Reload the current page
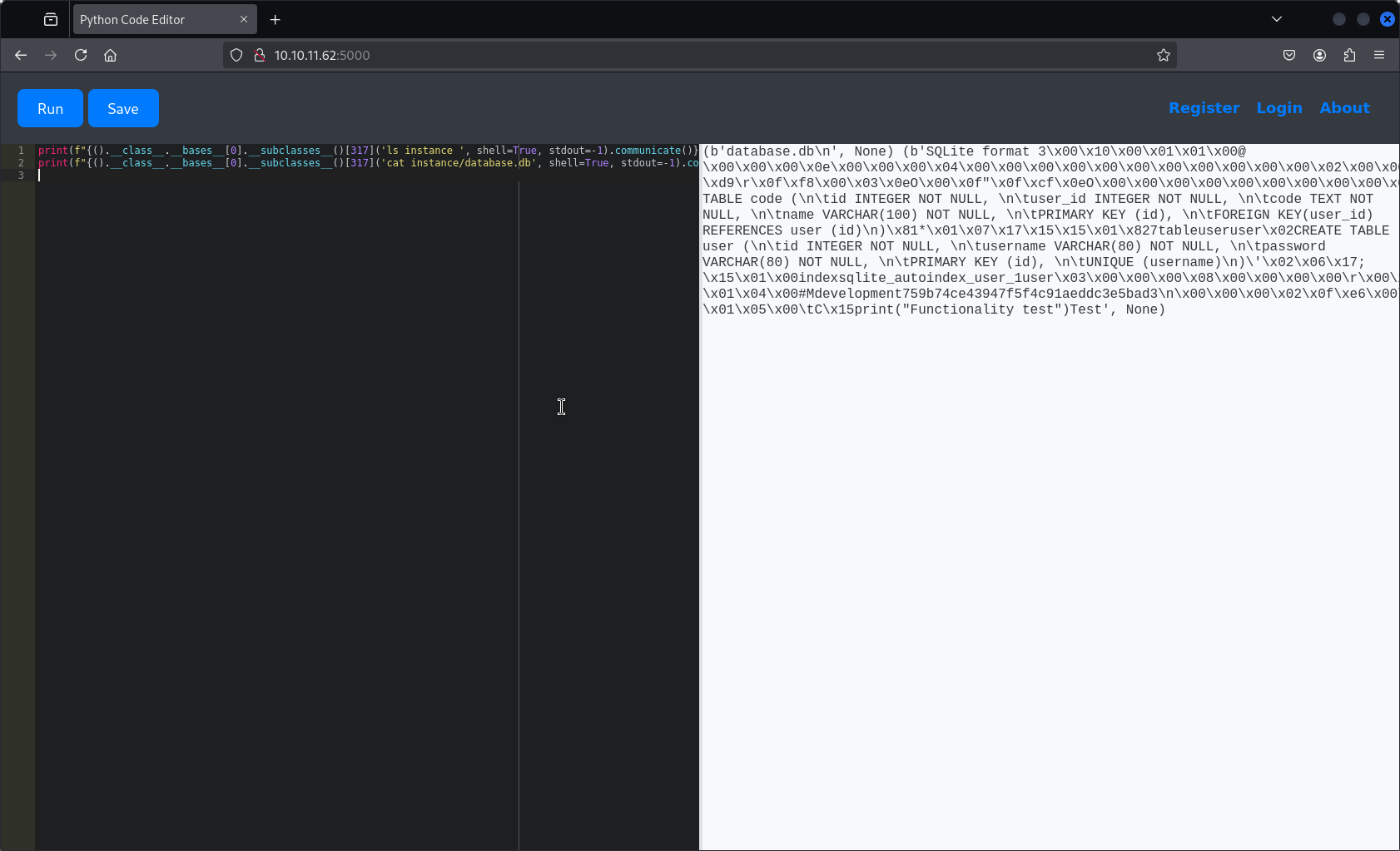Screen dimensions: 1400x851 pos(81,55)
